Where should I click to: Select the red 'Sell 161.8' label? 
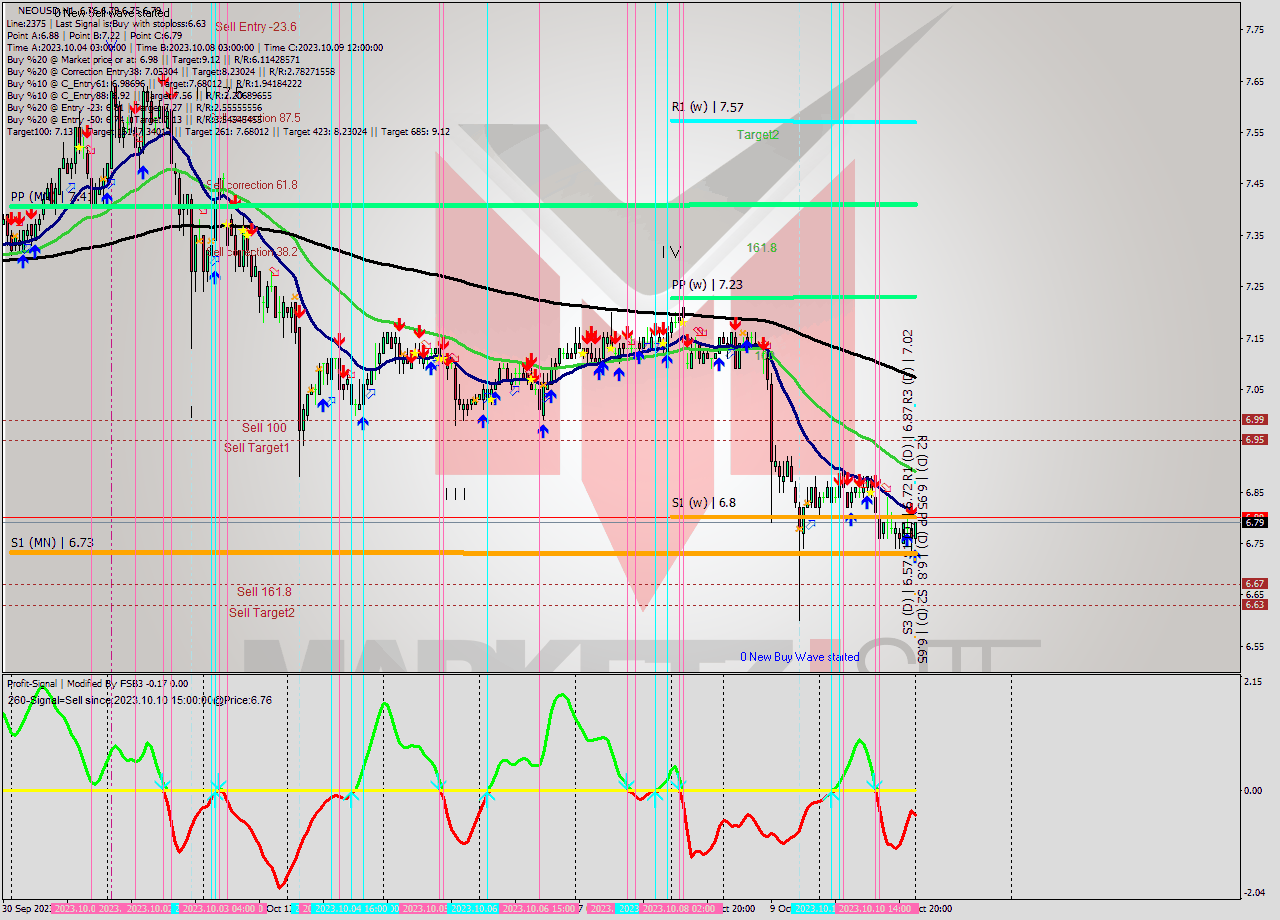(x=264, y=591)
